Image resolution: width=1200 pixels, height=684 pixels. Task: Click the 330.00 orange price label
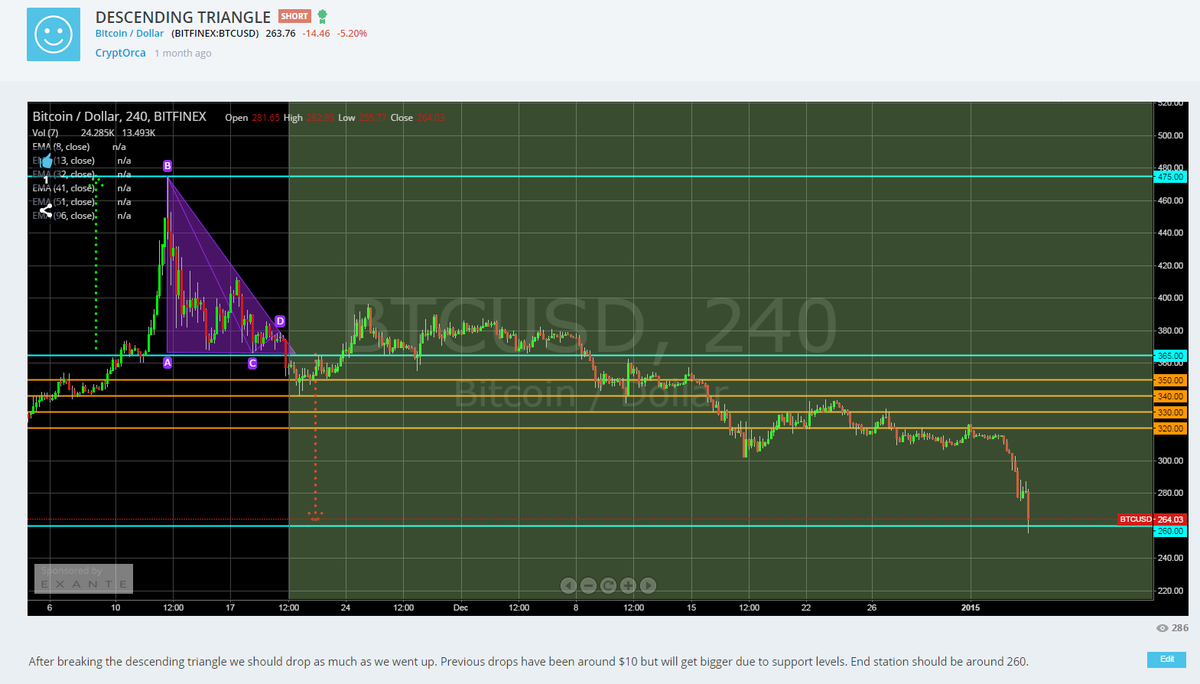click(x=1169, y=412)
